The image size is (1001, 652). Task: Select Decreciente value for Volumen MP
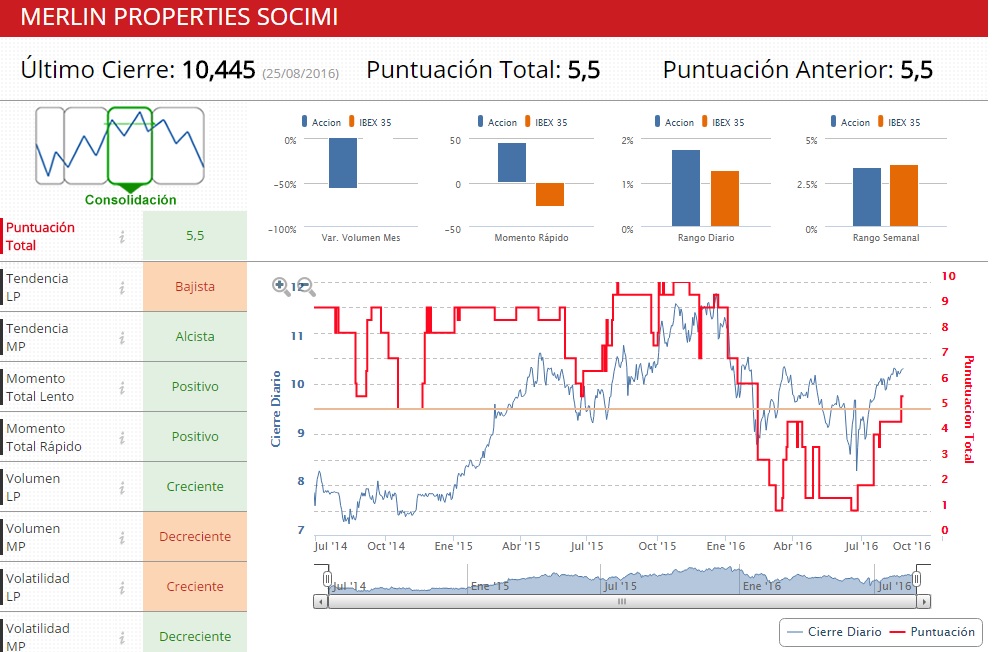click(195, 536)
